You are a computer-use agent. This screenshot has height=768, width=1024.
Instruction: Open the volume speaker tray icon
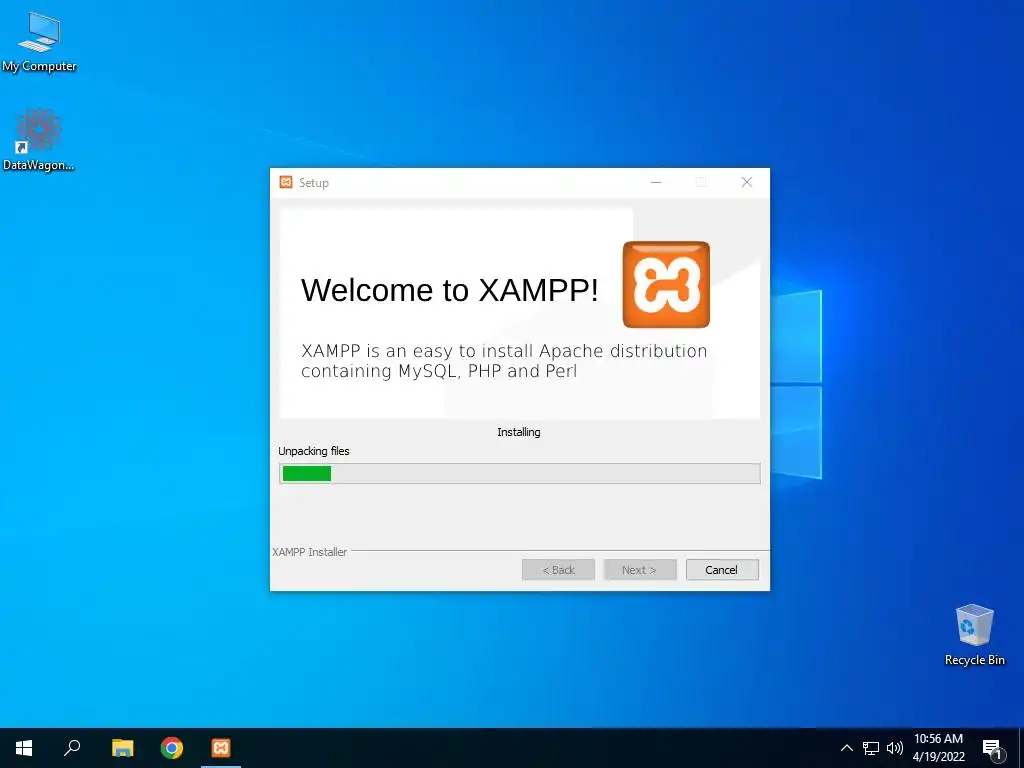point(895,748)
